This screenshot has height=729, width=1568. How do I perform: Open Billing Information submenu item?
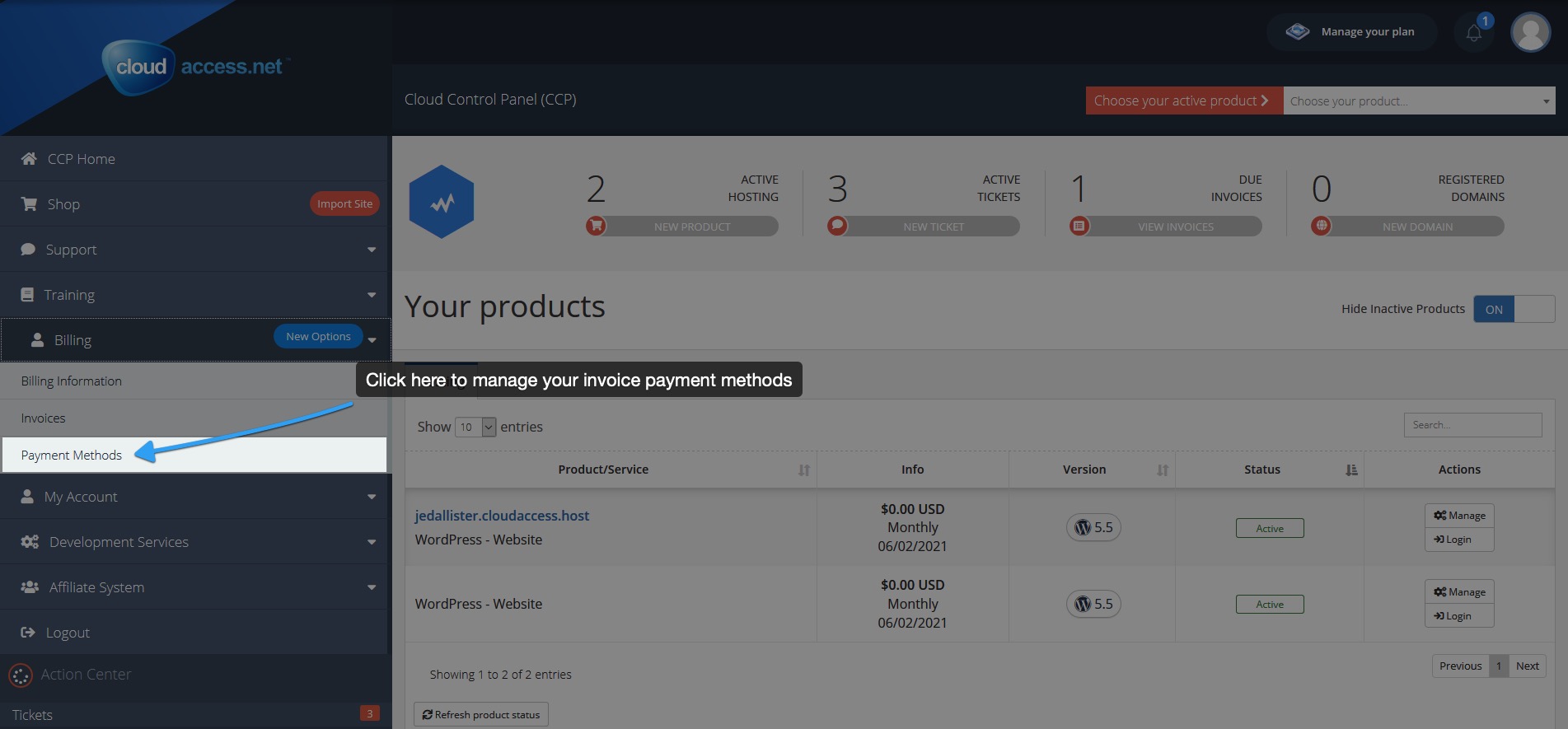(x=194, y=381)
